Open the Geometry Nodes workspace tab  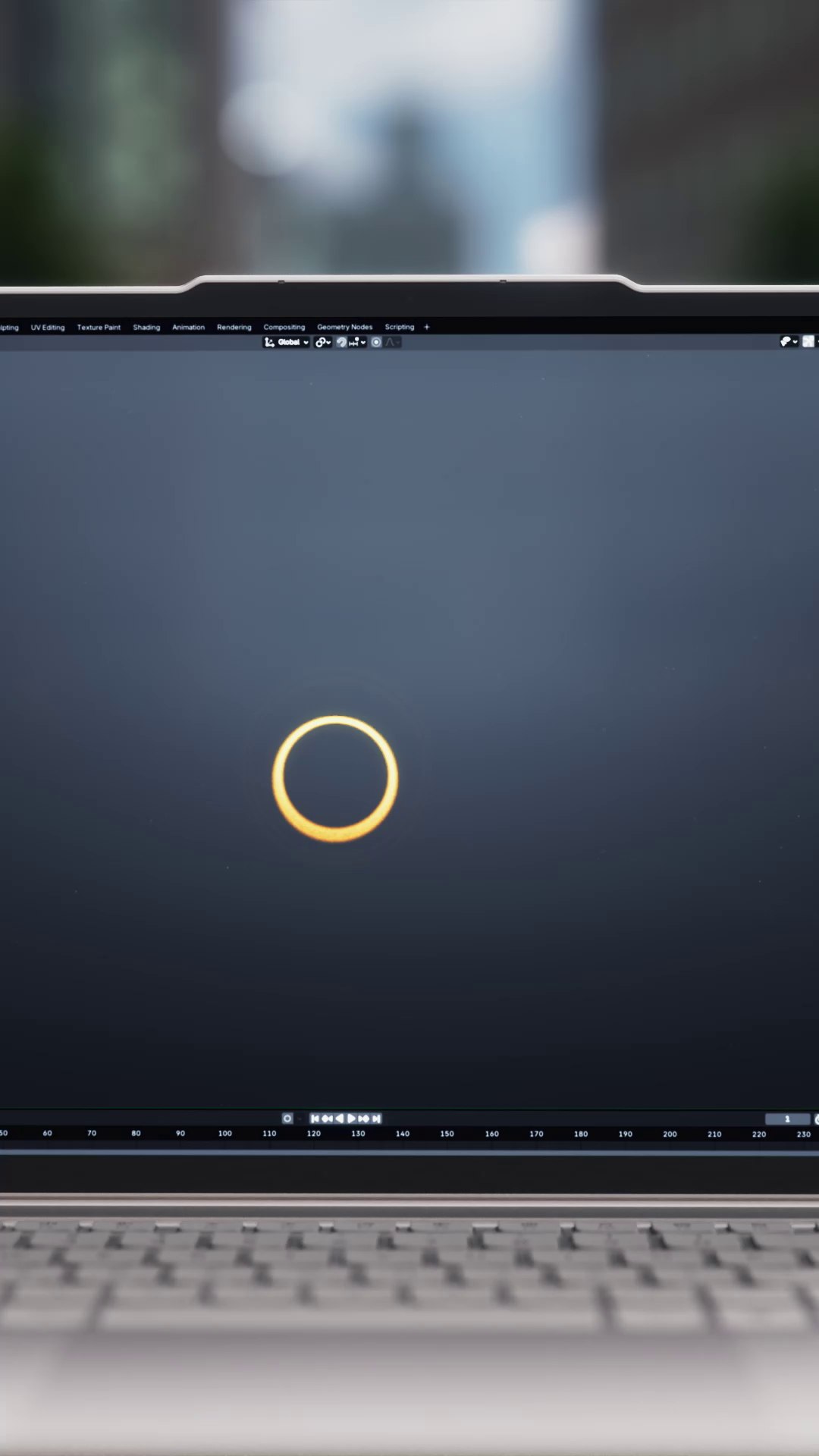(345, 328)
